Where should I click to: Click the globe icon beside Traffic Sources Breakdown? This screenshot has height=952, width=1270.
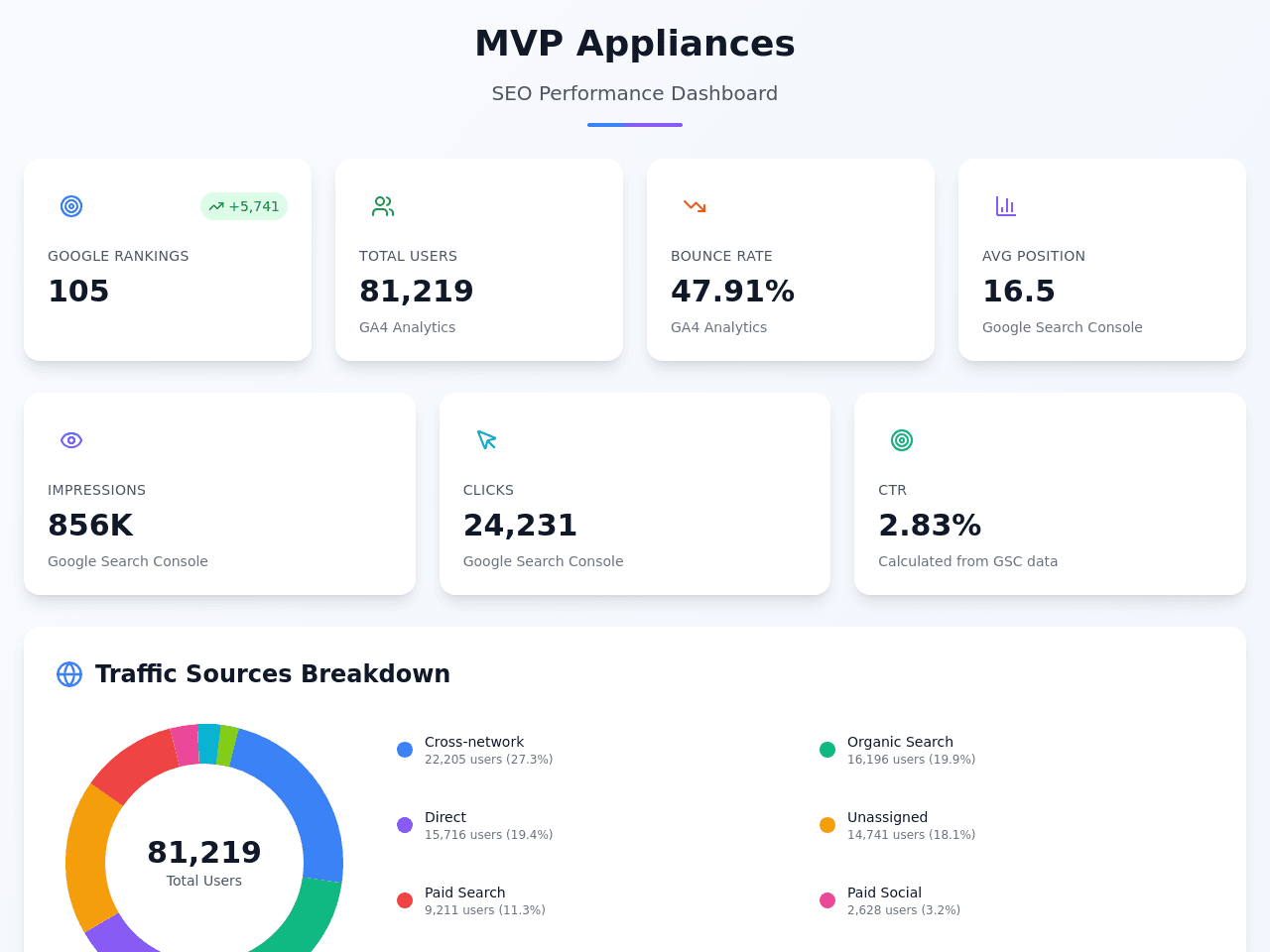[69, 674]
